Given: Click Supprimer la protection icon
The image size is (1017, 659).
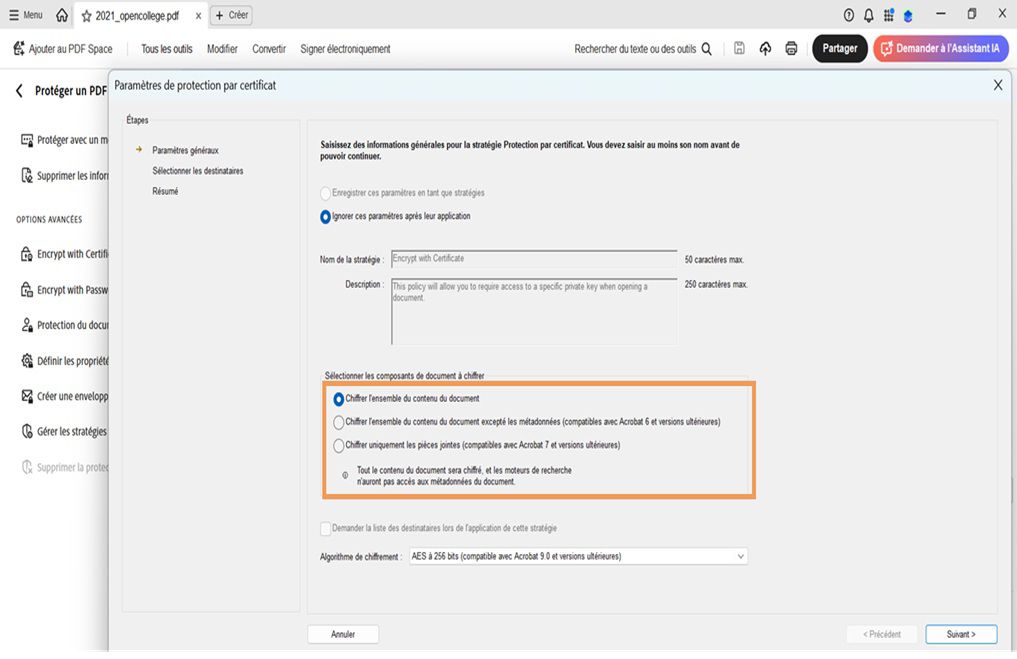Looking at the screenshot, I should [x=27, y=467].
